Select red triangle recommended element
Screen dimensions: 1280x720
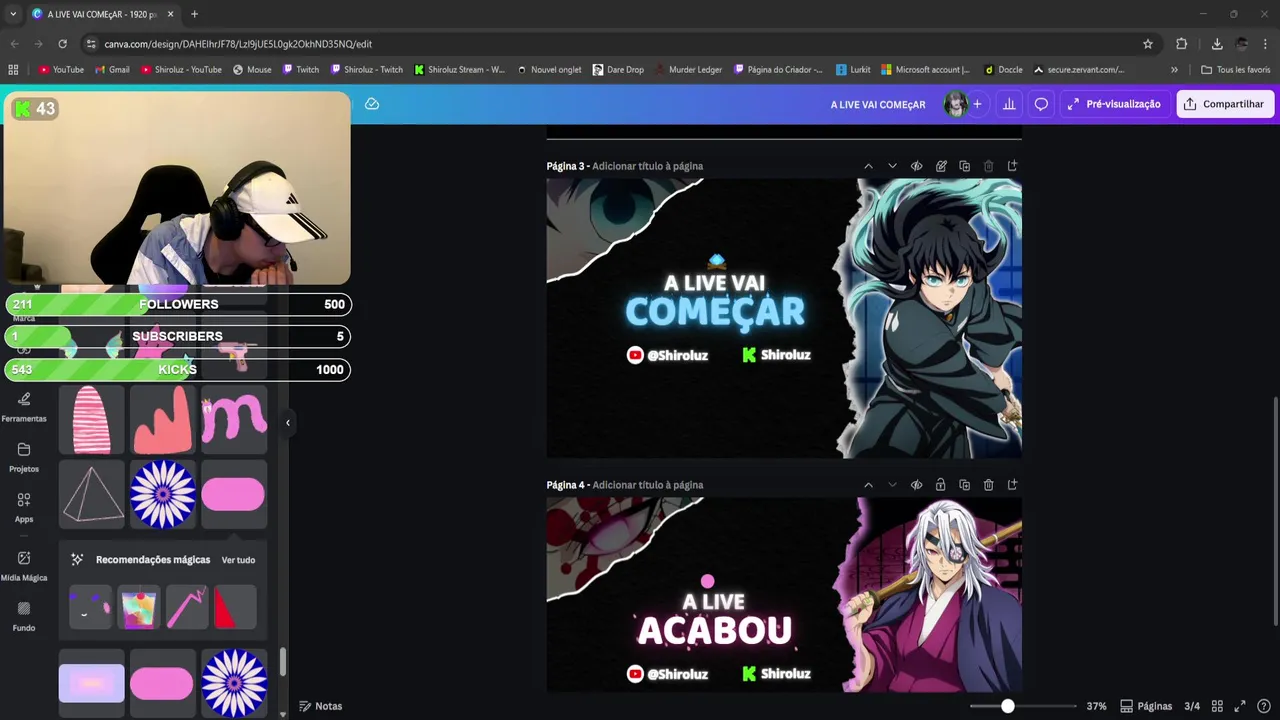click(236, 608)
